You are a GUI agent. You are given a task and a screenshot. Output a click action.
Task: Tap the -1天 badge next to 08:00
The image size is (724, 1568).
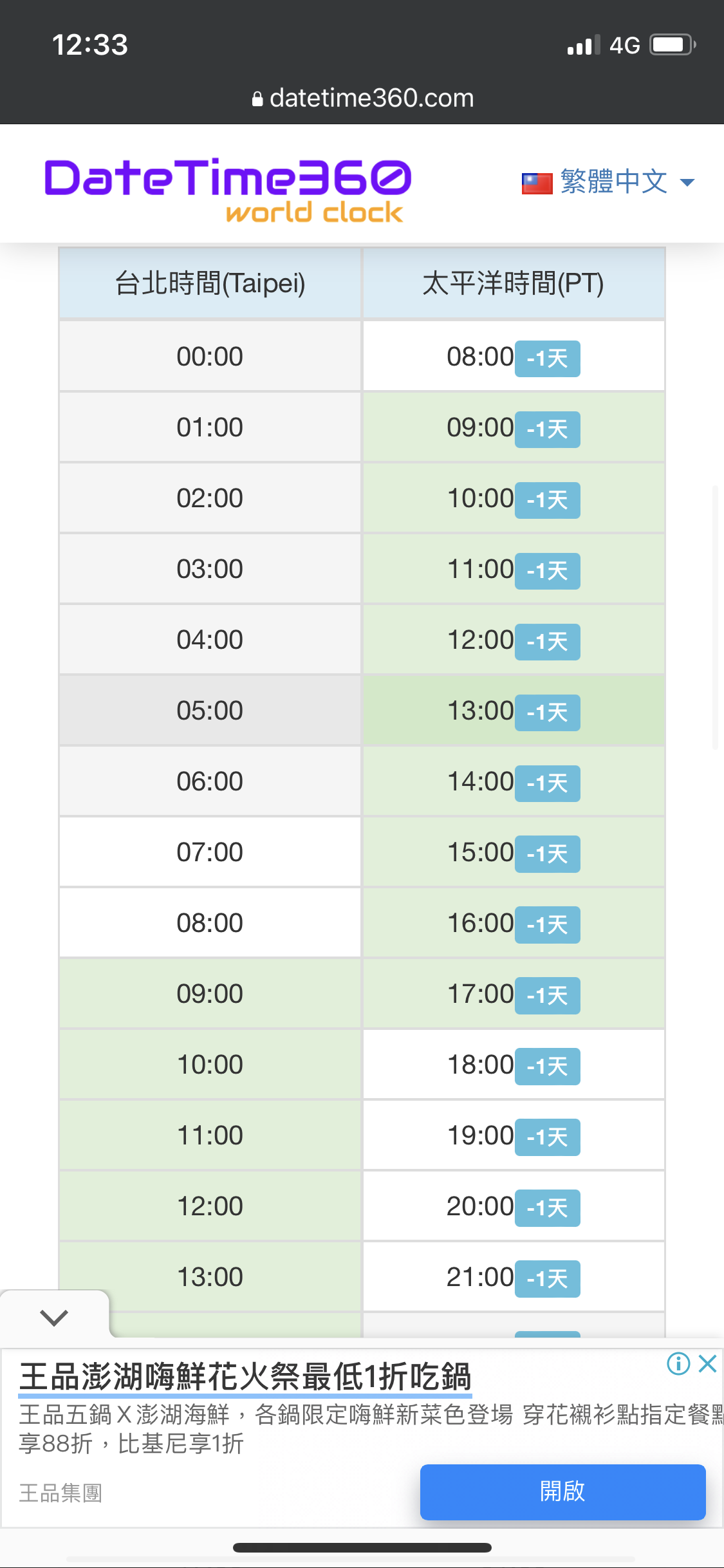tap(548, 359)
